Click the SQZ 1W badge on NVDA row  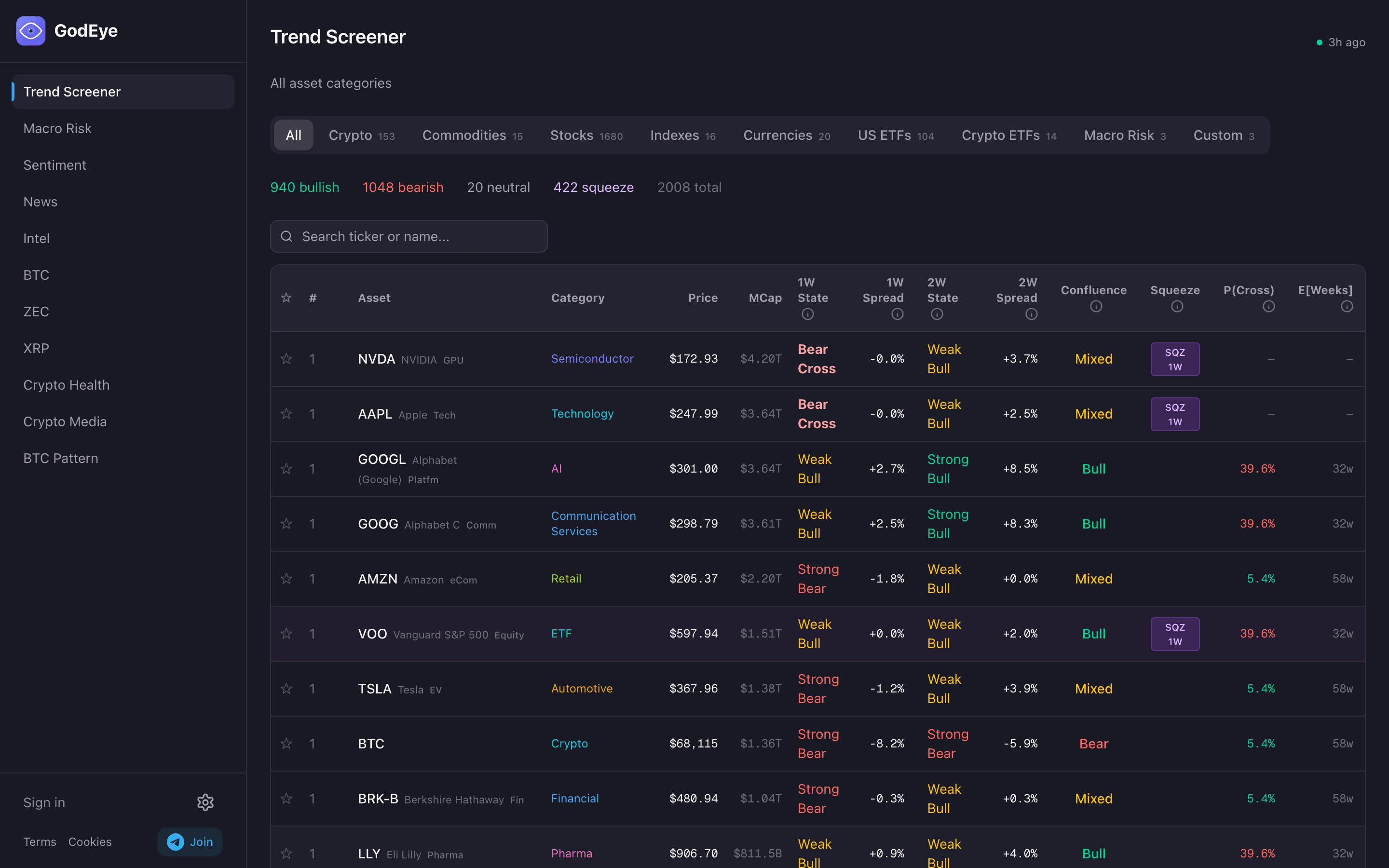(x=1174, y=359)
